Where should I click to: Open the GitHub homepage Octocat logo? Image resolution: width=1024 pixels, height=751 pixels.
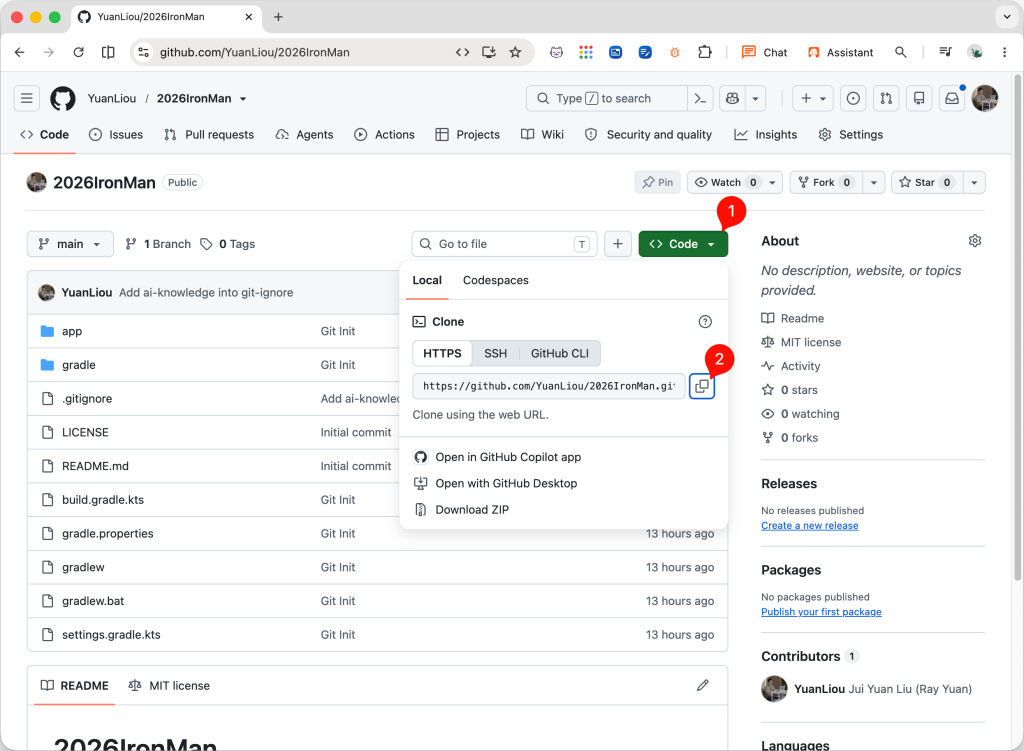[63, 99]
